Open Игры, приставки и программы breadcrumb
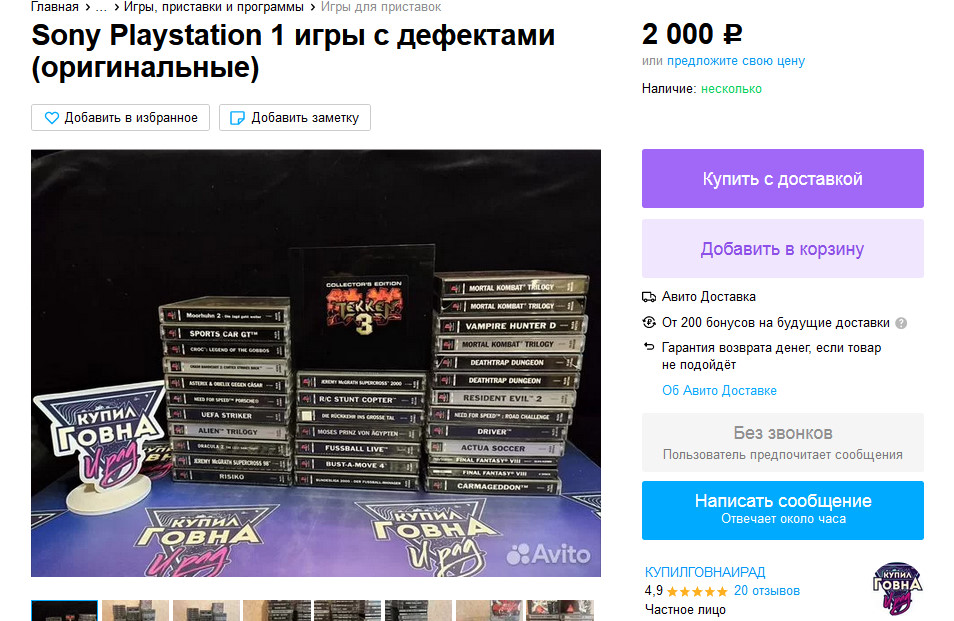This screenshot has height=621, width=954. click(214, 7)
